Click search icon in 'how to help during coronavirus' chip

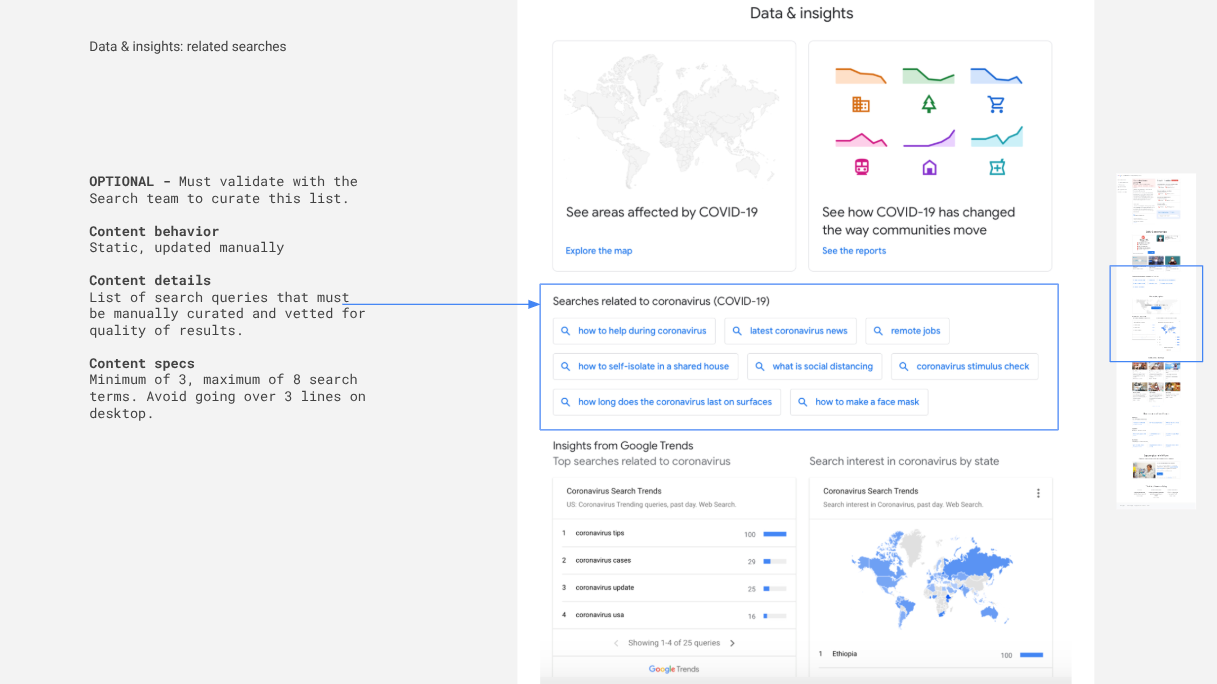tap(566, 331)
